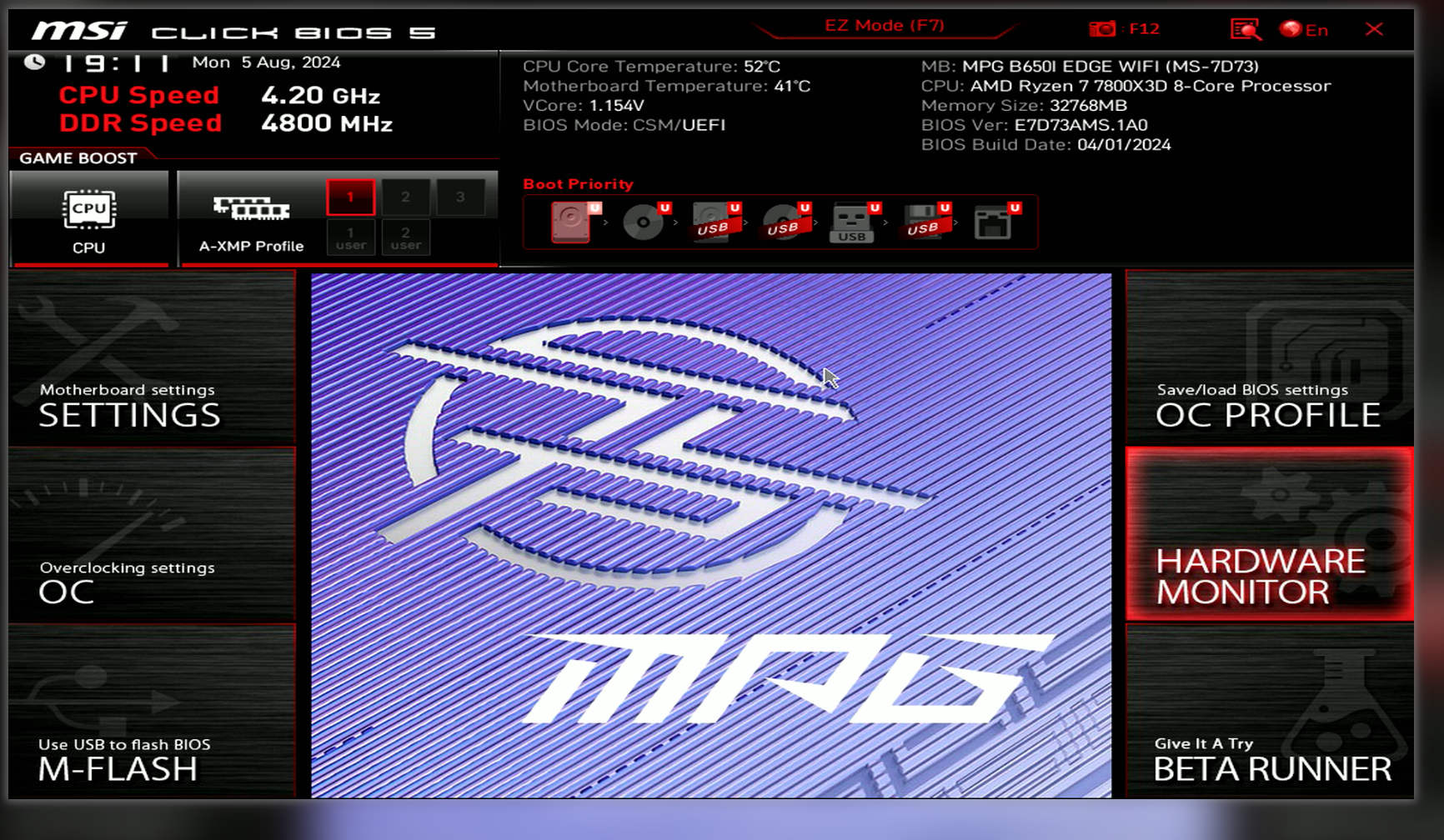This screenshot has height=840, width=1444.
Task: Click the date Mon 5 Aug, 2024
Action: pyautogui.click(x=266, y=62)
